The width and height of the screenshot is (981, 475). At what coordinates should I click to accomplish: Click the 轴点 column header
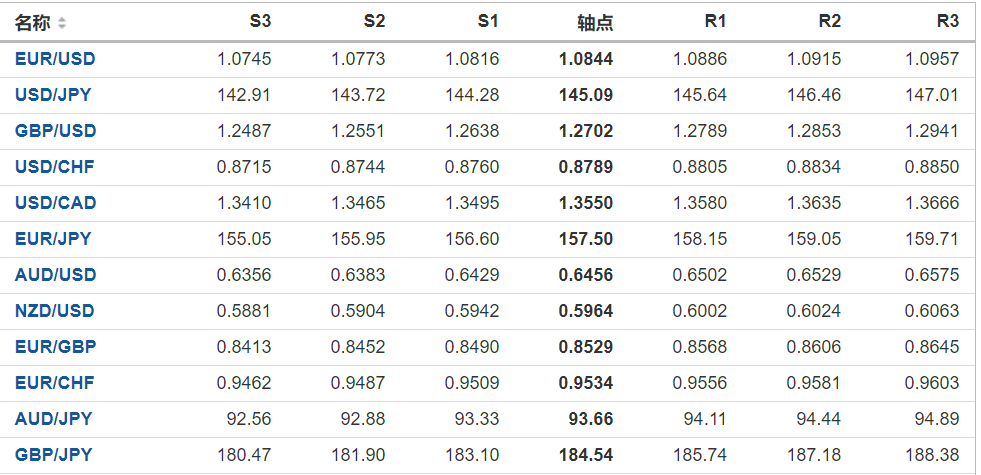click(595, 22)
